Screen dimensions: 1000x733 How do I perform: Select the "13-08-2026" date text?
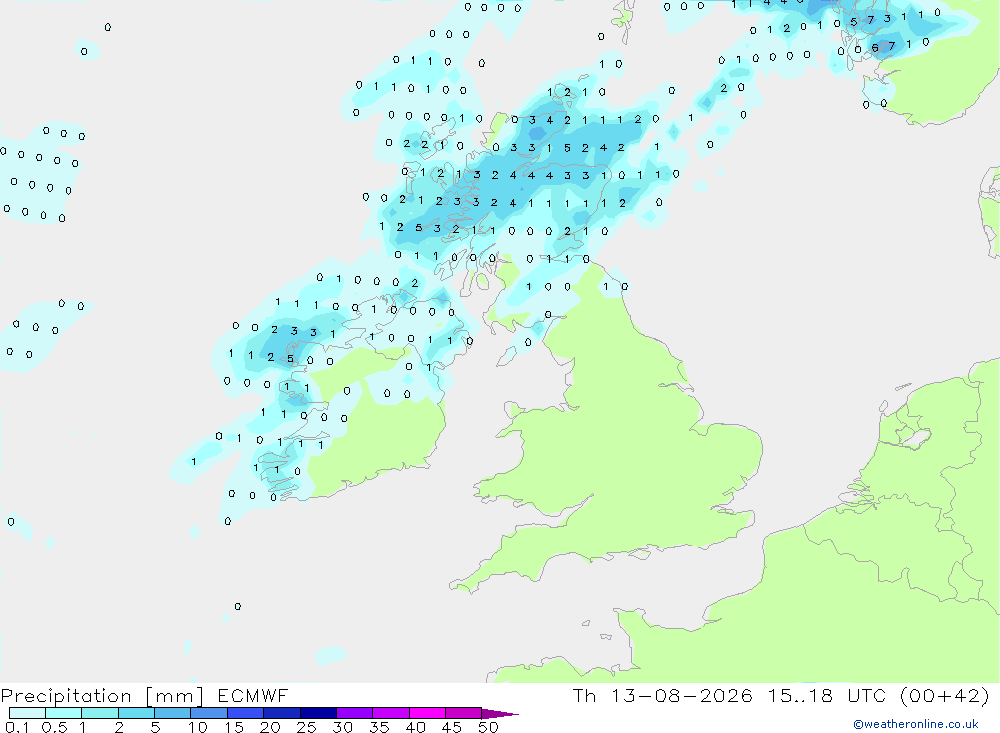pos(682,695)
